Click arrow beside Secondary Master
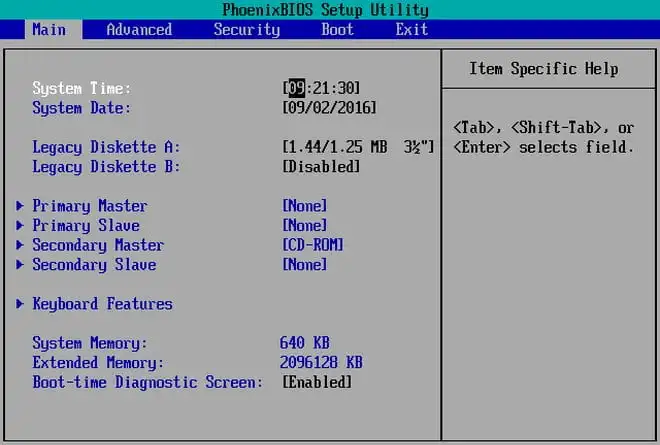Viewport: 660px width, 445px height. [20, 245]
